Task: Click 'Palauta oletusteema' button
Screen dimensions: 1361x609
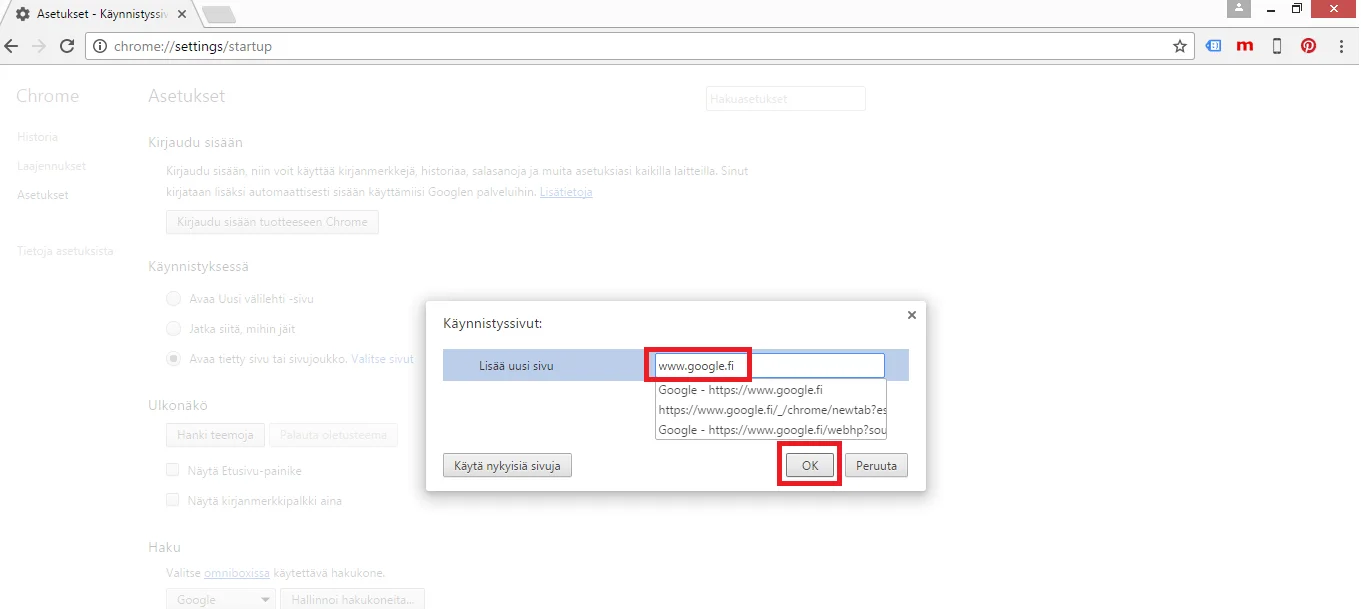Action: pos(334,435)
